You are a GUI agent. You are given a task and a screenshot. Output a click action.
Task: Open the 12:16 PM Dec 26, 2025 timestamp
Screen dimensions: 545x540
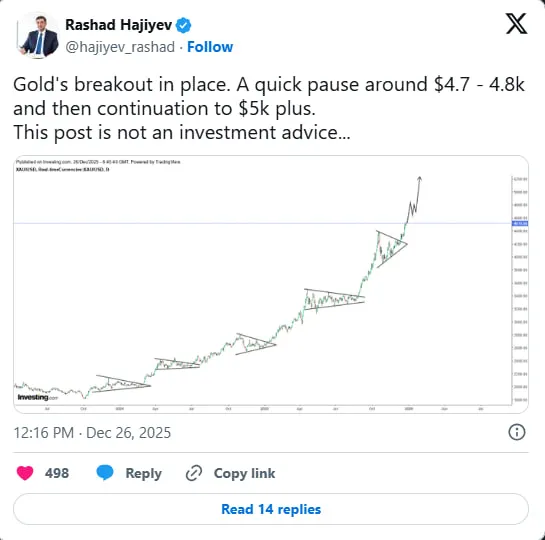click(x=92, y=433)
